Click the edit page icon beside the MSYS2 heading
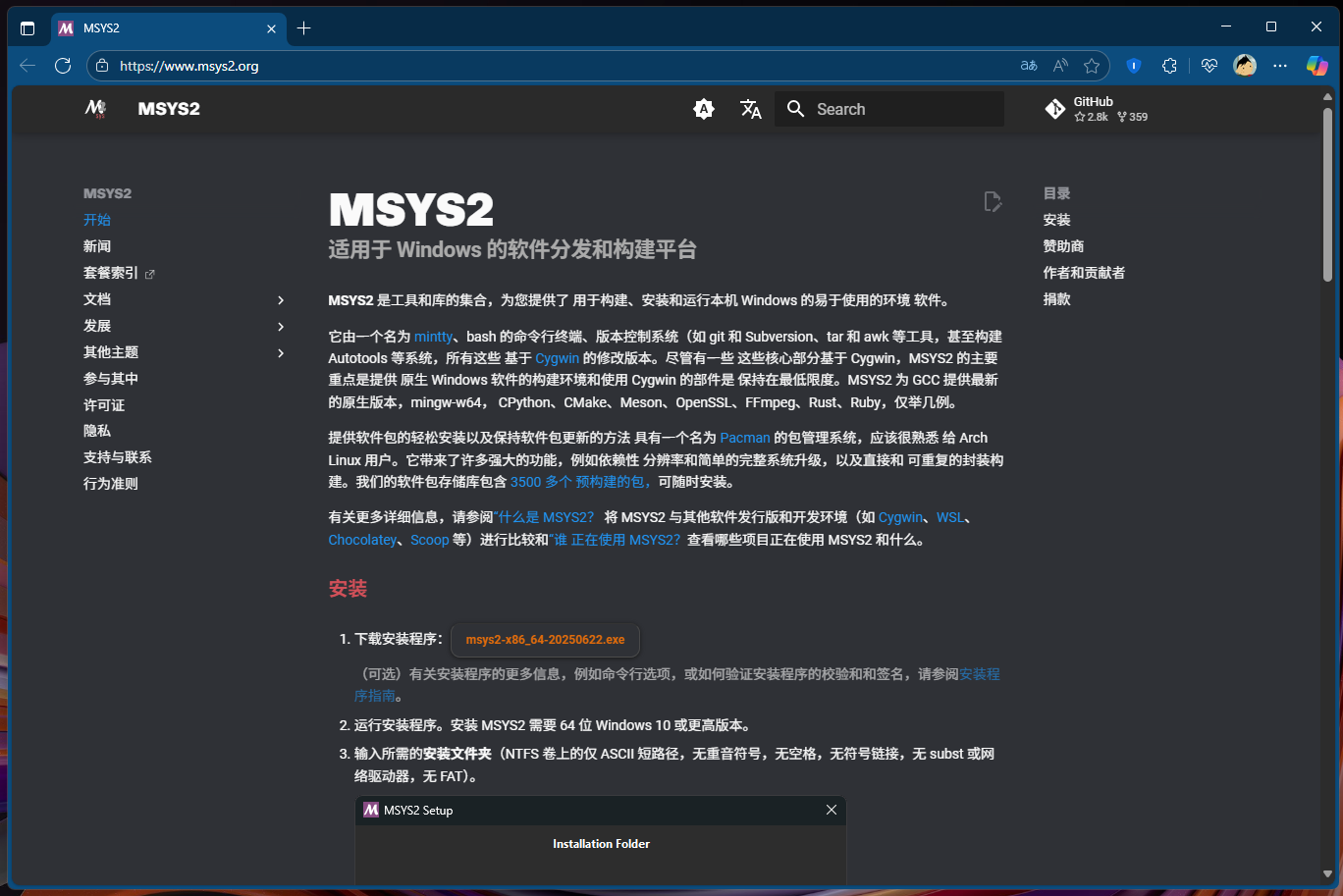The image size is (1343, 896). [993, 200]
